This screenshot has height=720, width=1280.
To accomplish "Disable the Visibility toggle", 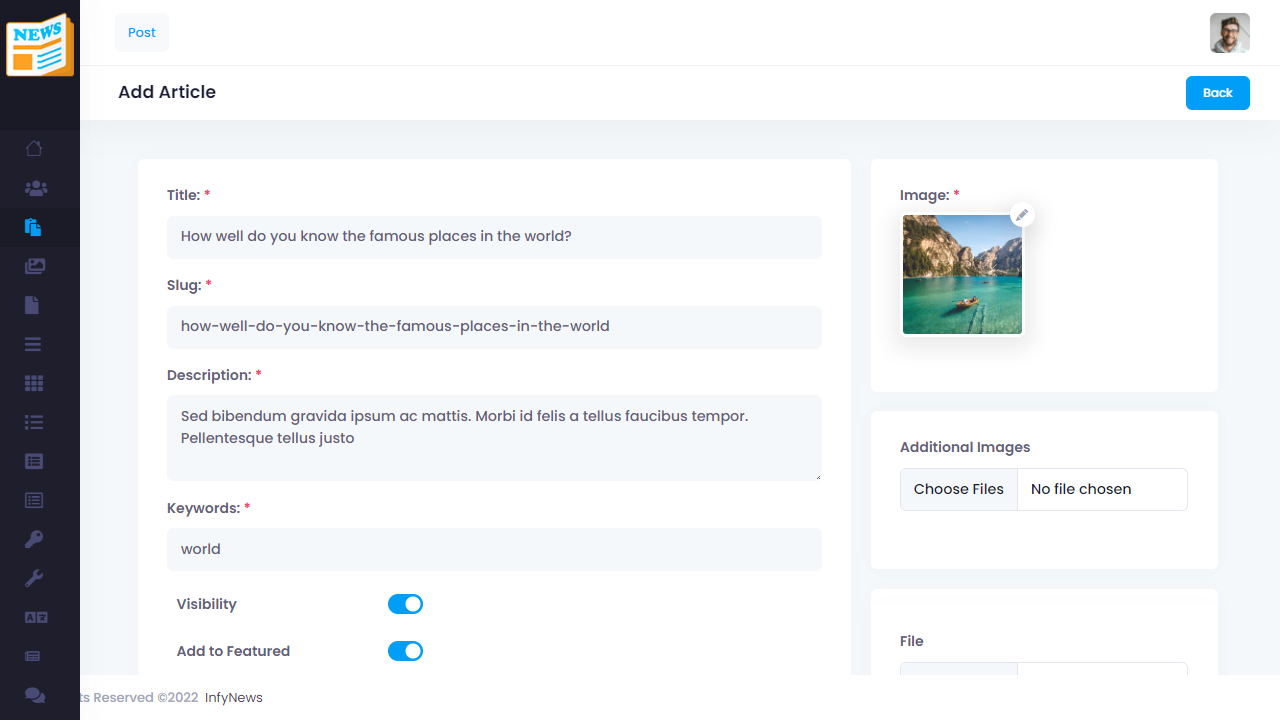I will [x=405, y=604].
